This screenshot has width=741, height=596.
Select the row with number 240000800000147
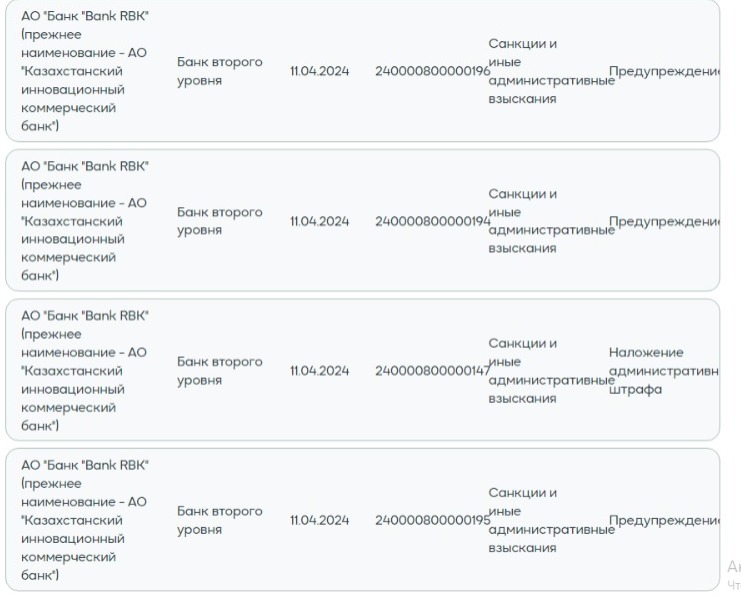pyautogui.click(x=362, y=370)
